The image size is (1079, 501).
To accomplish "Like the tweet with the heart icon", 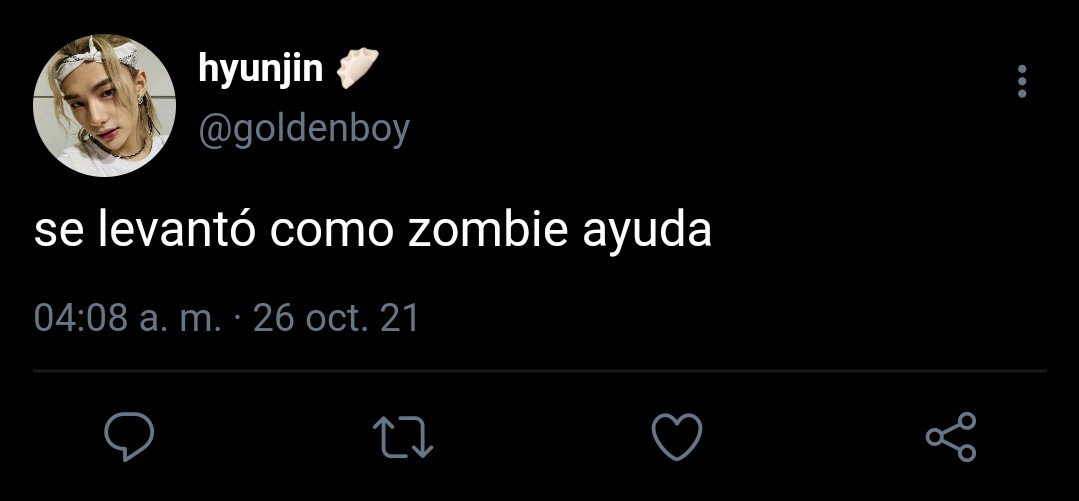I will point(677,436).
